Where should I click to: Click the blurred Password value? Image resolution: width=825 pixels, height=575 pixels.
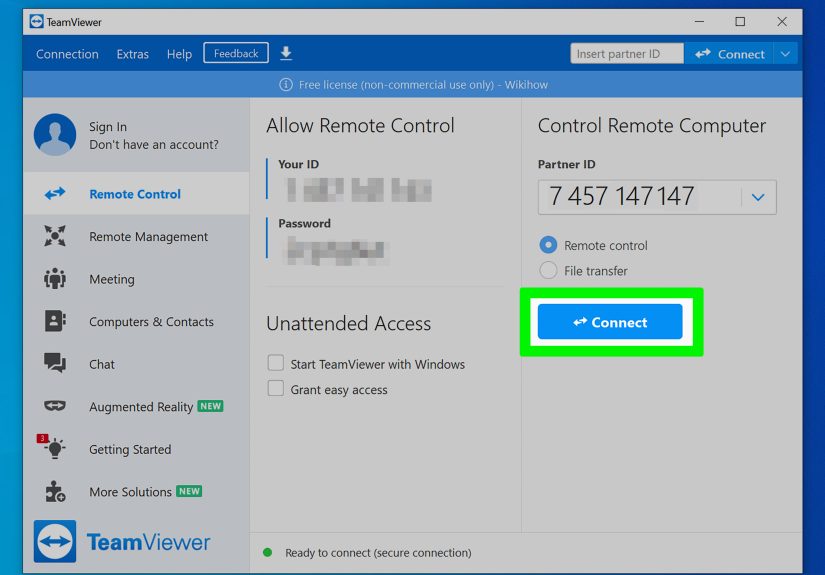click(x=336, y=250)
